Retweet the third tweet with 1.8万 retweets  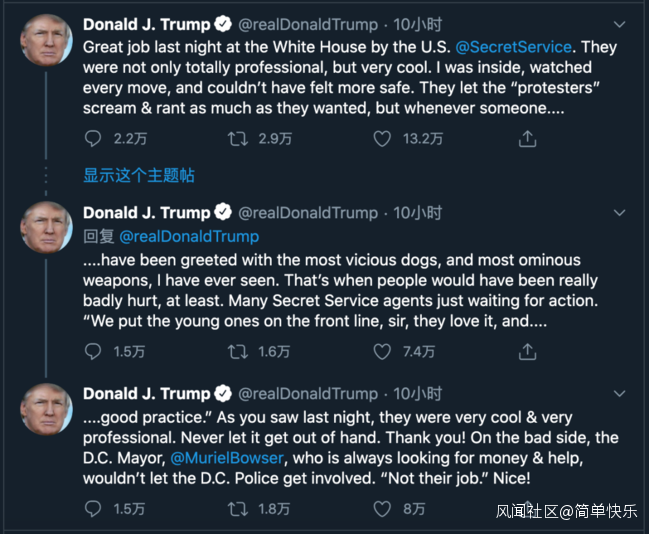pyautogui.click(x=237, y=509)
